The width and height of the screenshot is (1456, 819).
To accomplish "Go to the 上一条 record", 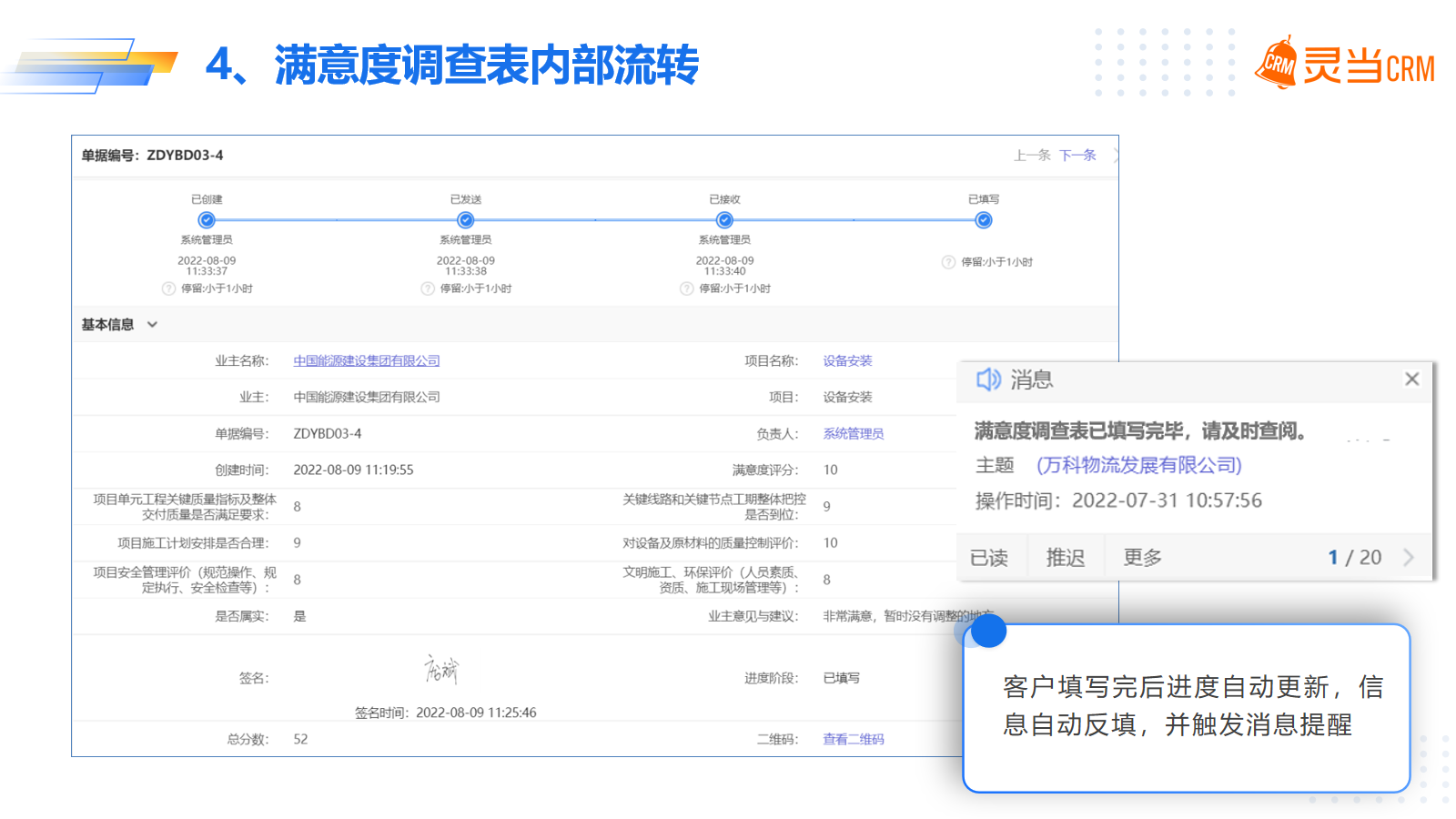I will click(1032, 156).
